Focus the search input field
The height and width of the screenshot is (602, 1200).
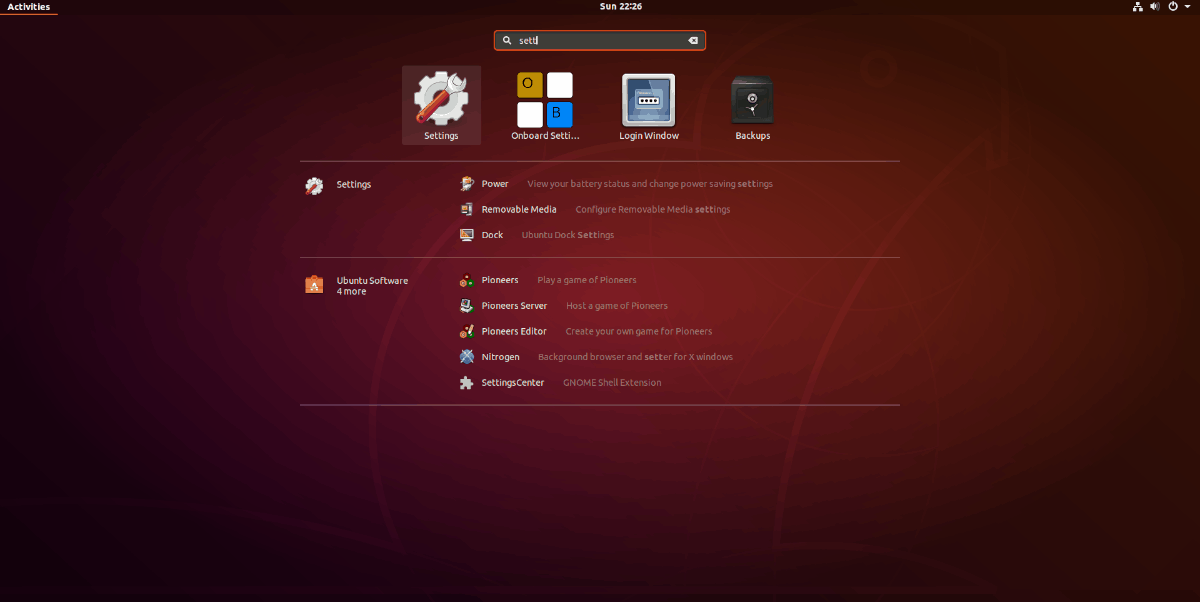600,40
